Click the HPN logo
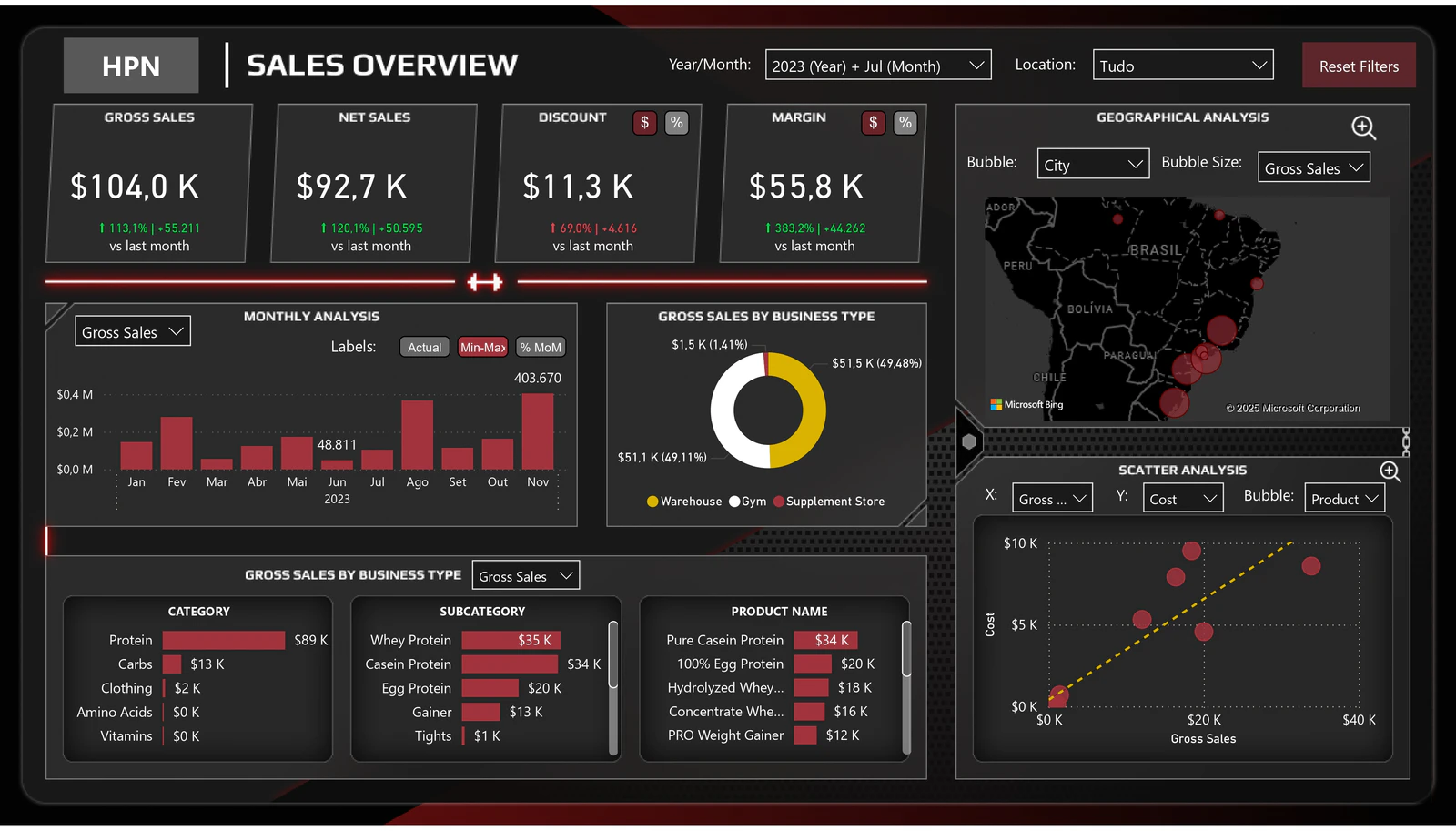The width and height of the screenshot is (1456, 831). pos(131,66)
